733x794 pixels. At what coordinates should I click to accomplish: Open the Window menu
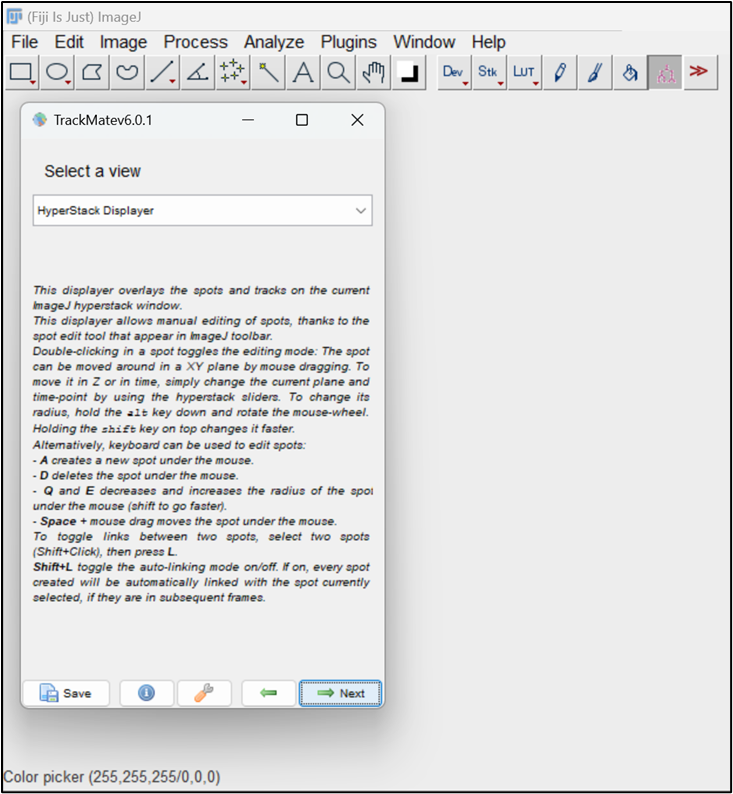(424, 42)
